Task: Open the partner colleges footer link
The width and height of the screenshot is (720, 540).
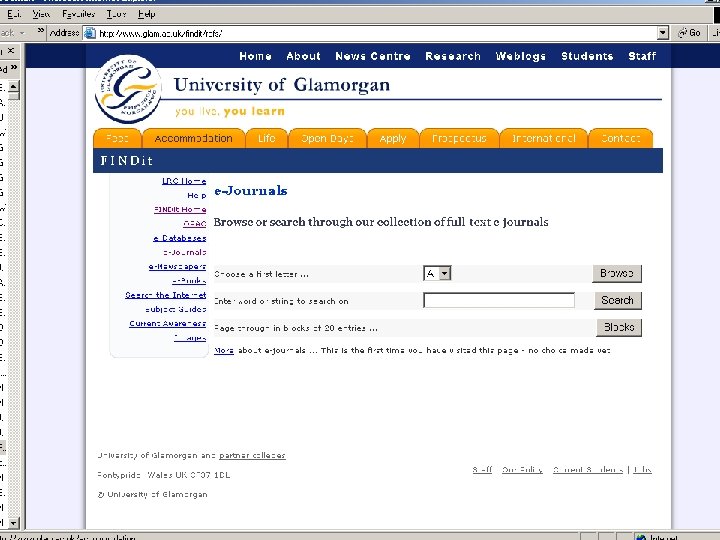Action: [252, 456]
